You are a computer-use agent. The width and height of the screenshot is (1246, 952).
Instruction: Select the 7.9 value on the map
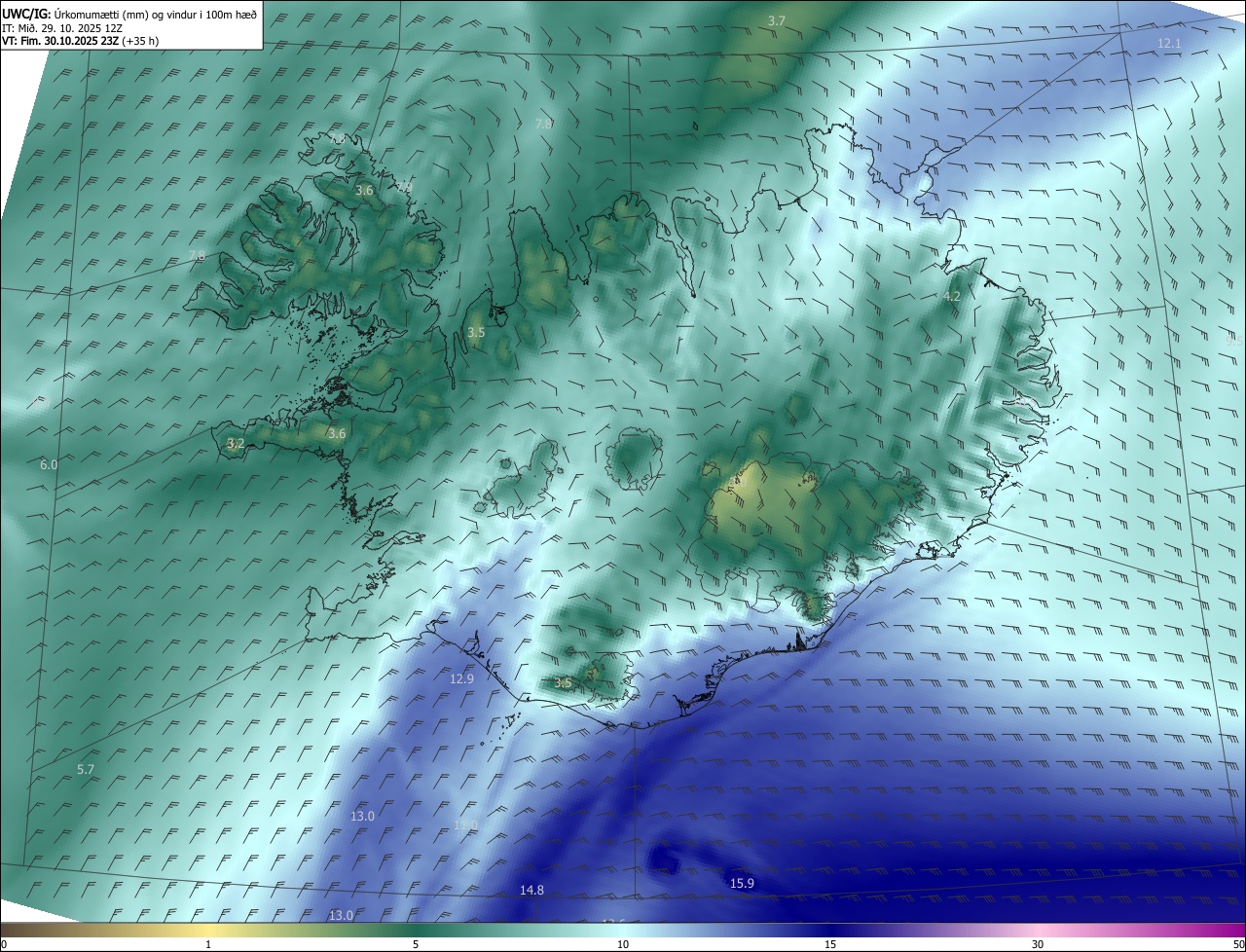405,187
